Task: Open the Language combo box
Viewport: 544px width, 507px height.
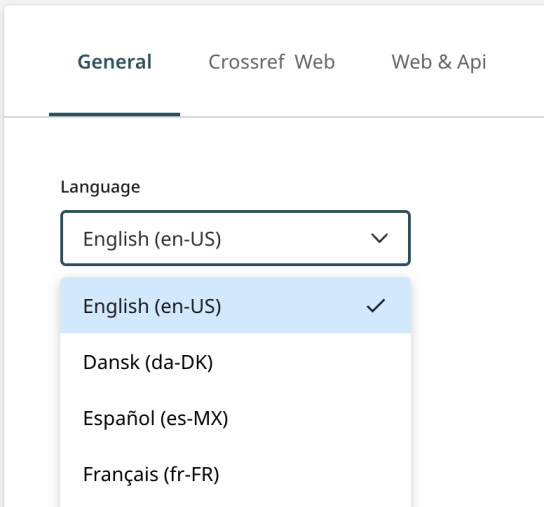Action: pos(236,238)
